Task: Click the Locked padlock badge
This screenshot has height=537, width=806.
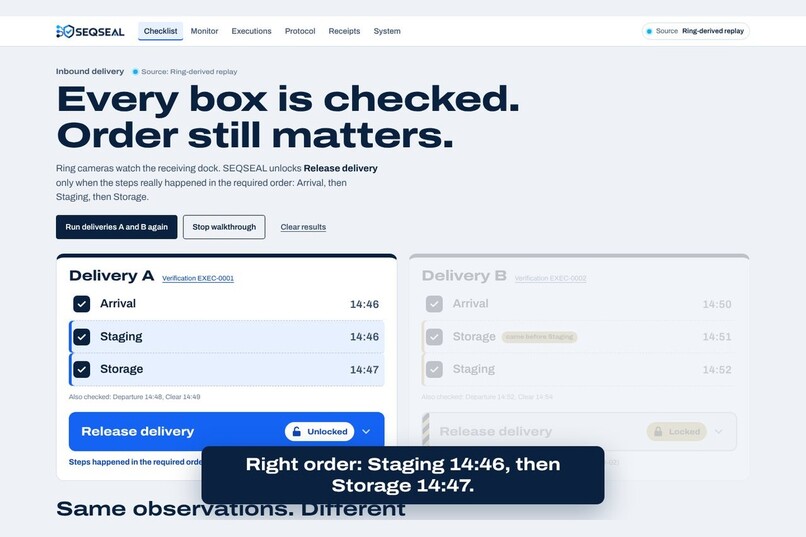Action: click(677, 432)
